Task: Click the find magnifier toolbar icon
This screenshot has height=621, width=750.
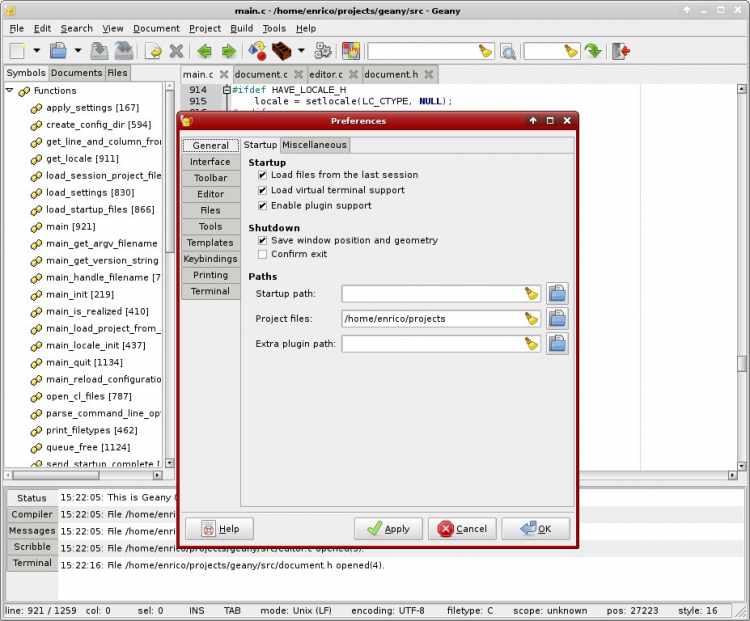Action: (508, 51)
